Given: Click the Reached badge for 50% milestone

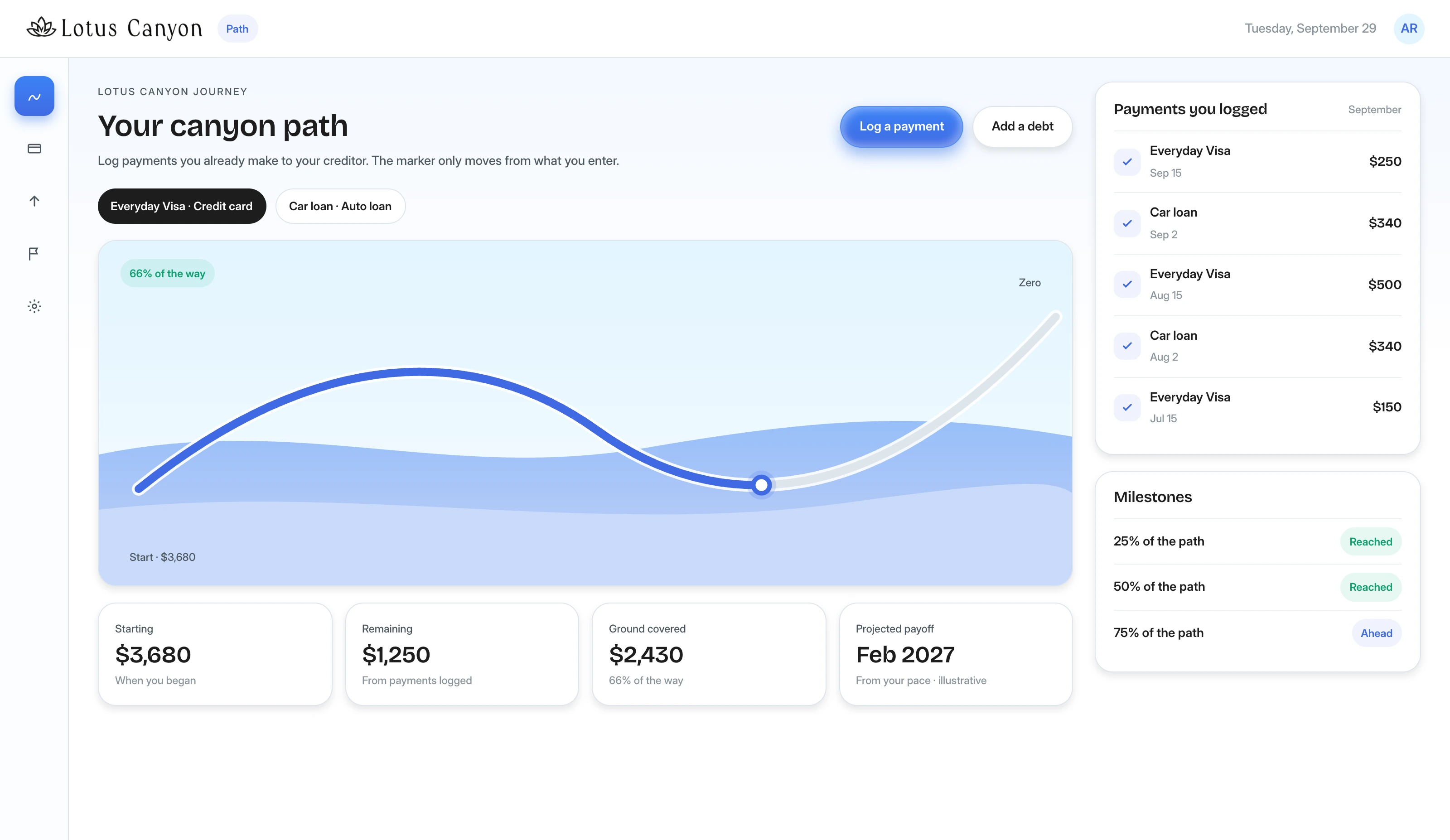Looking at the screenshot, I should (x=1371, y=587).
